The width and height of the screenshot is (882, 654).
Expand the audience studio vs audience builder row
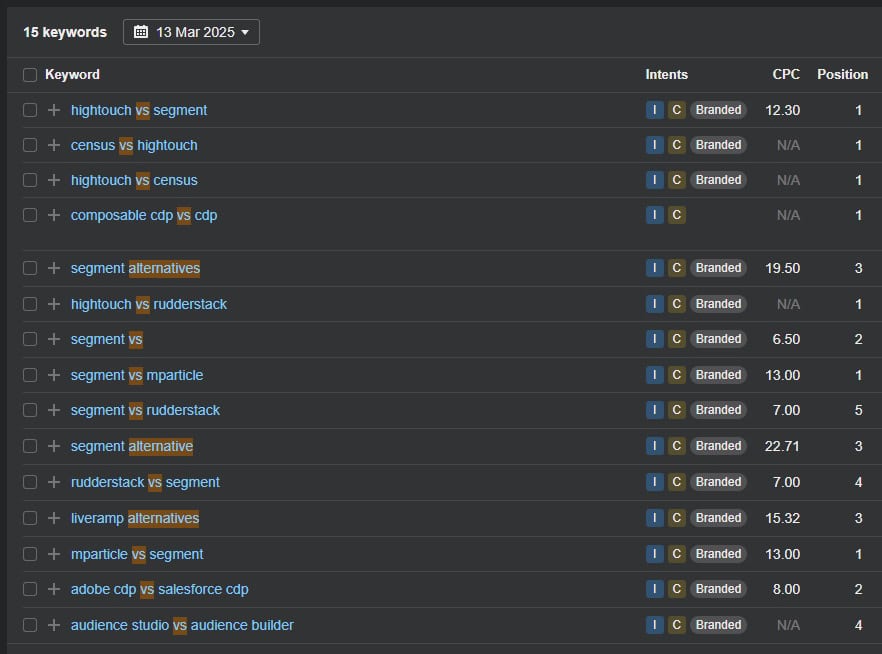pos(54,625)
